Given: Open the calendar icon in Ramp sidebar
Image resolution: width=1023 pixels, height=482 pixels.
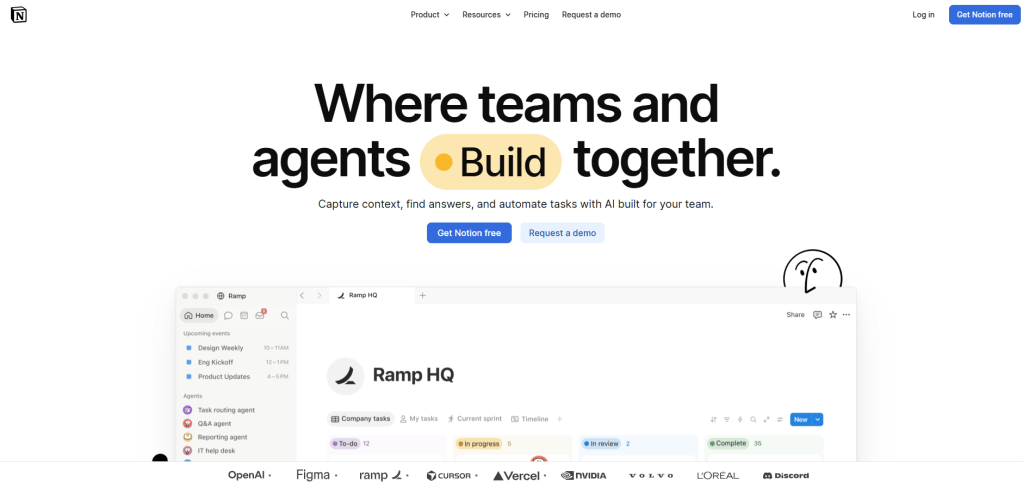Looking at the screenshot, I should click(244, 316).
